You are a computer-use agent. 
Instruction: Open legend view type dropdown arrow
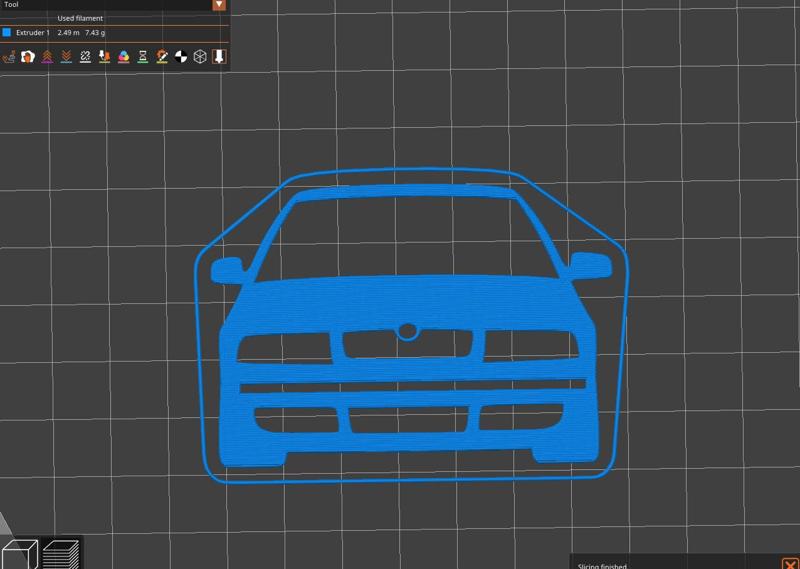pyautogui.click(x=219, y=5)
